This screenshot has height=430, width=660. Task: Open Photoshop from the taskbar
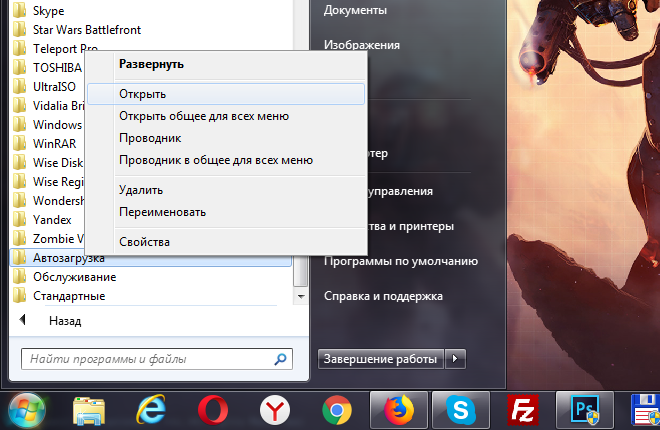click(x=583, y=410)
